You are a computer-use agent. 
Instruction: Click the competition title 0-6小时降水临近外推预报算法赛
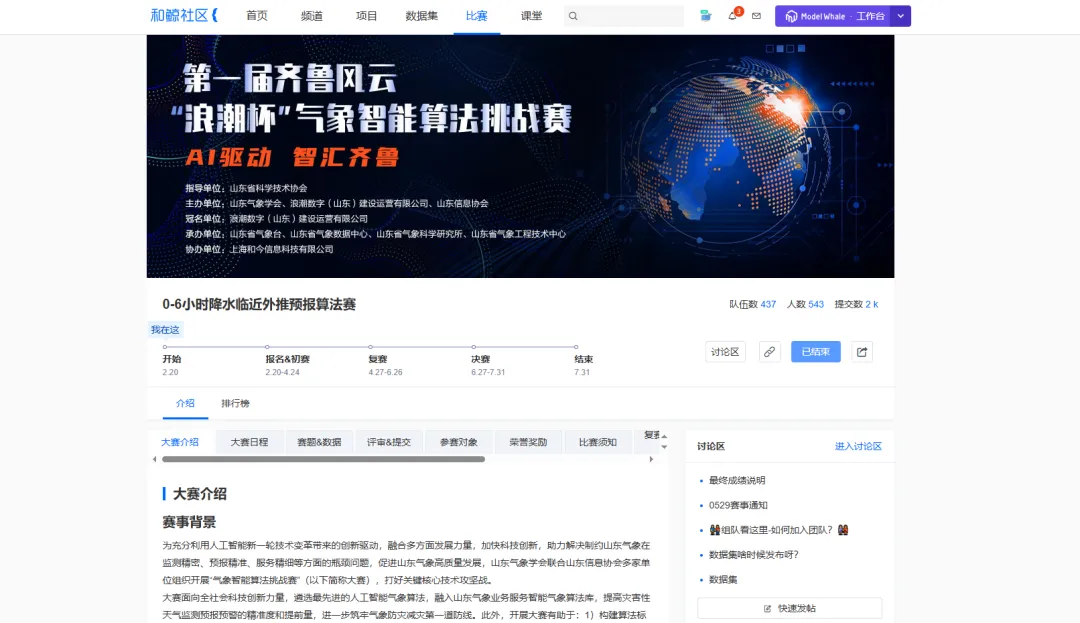(259, 304)
